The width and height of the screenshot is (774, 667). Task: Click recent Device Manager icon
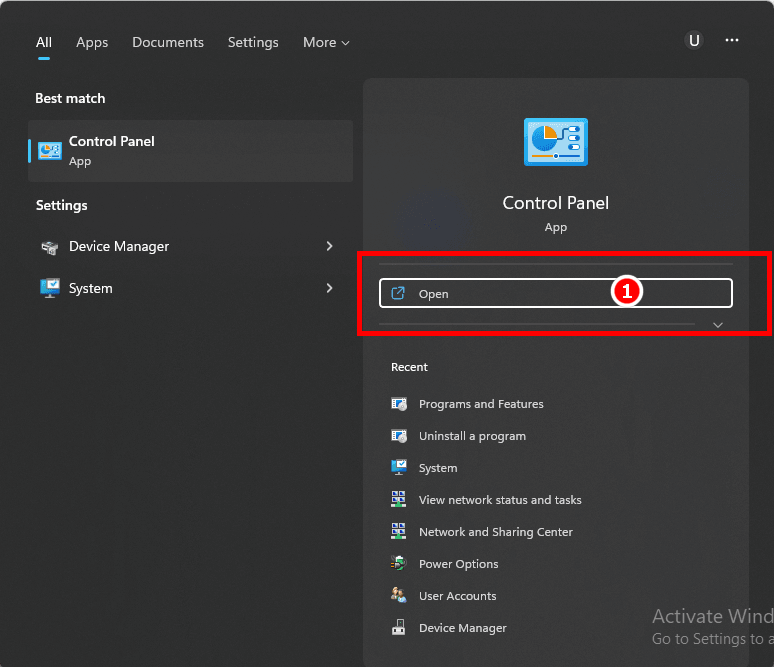[x=398, y=628]
